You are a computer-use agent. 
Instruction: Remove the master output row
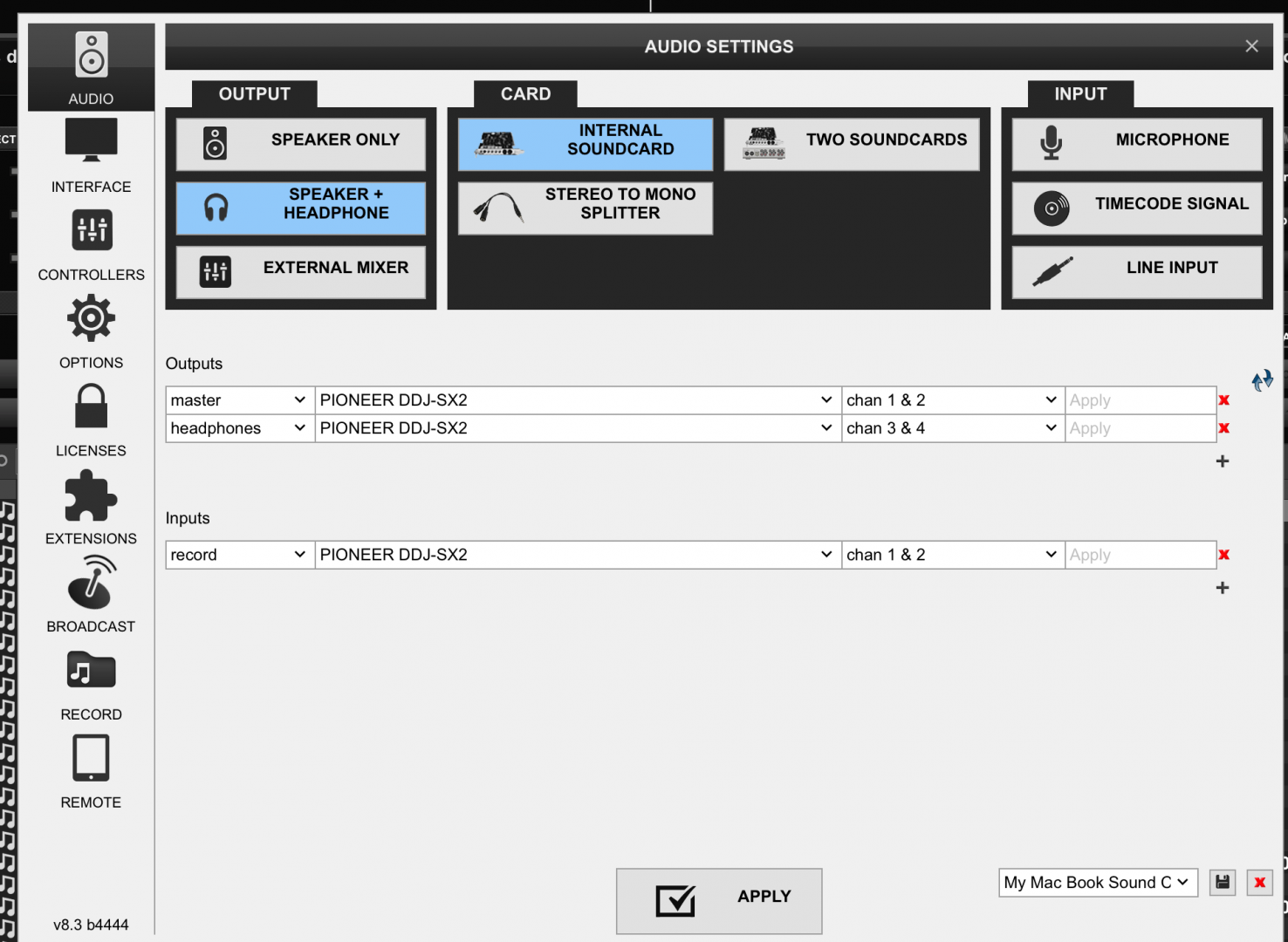click(x=1223, y=400)
